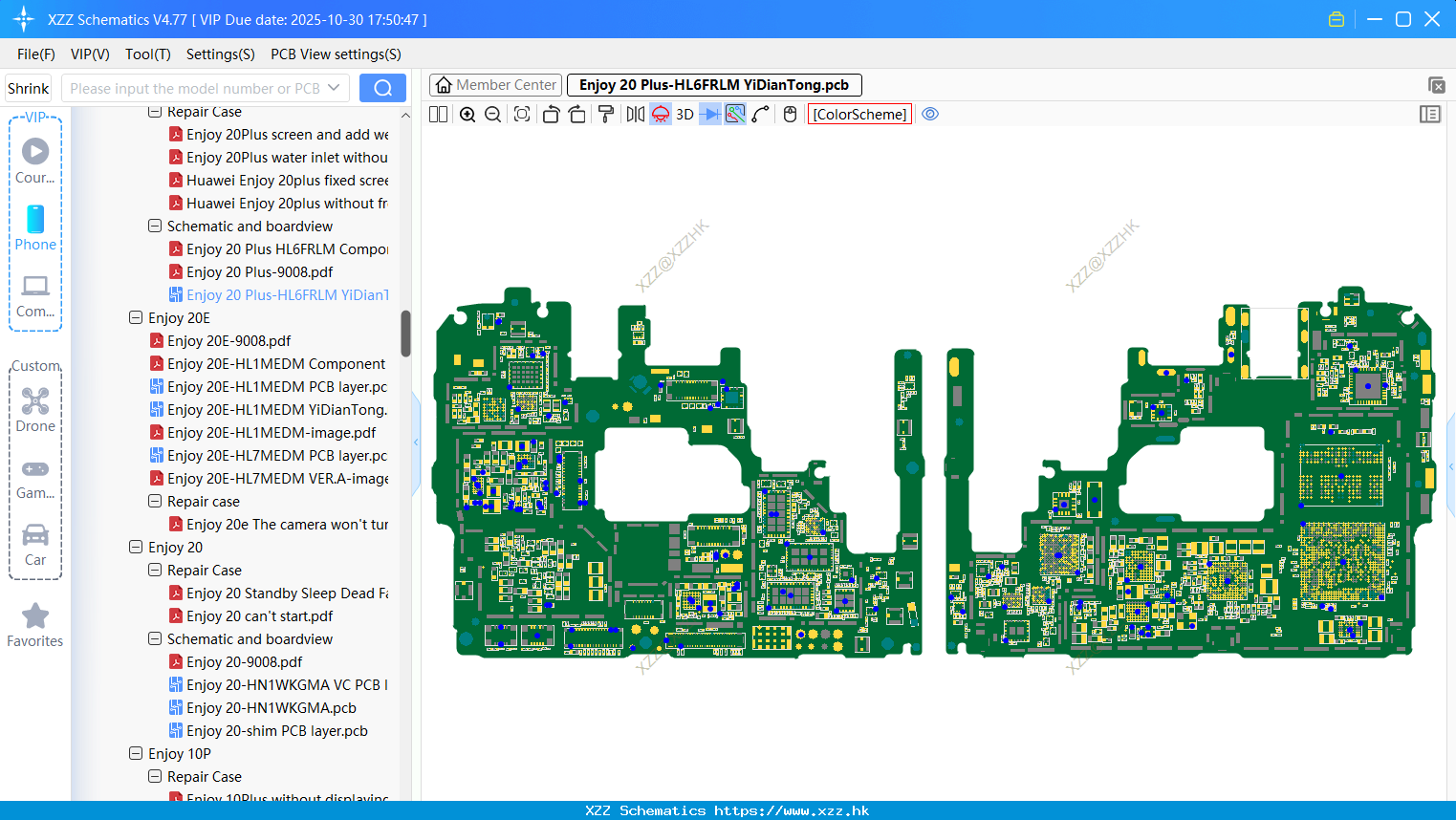Select the paint roller highlight tool
Screen dimensions: 1456x820
[606, 114]
